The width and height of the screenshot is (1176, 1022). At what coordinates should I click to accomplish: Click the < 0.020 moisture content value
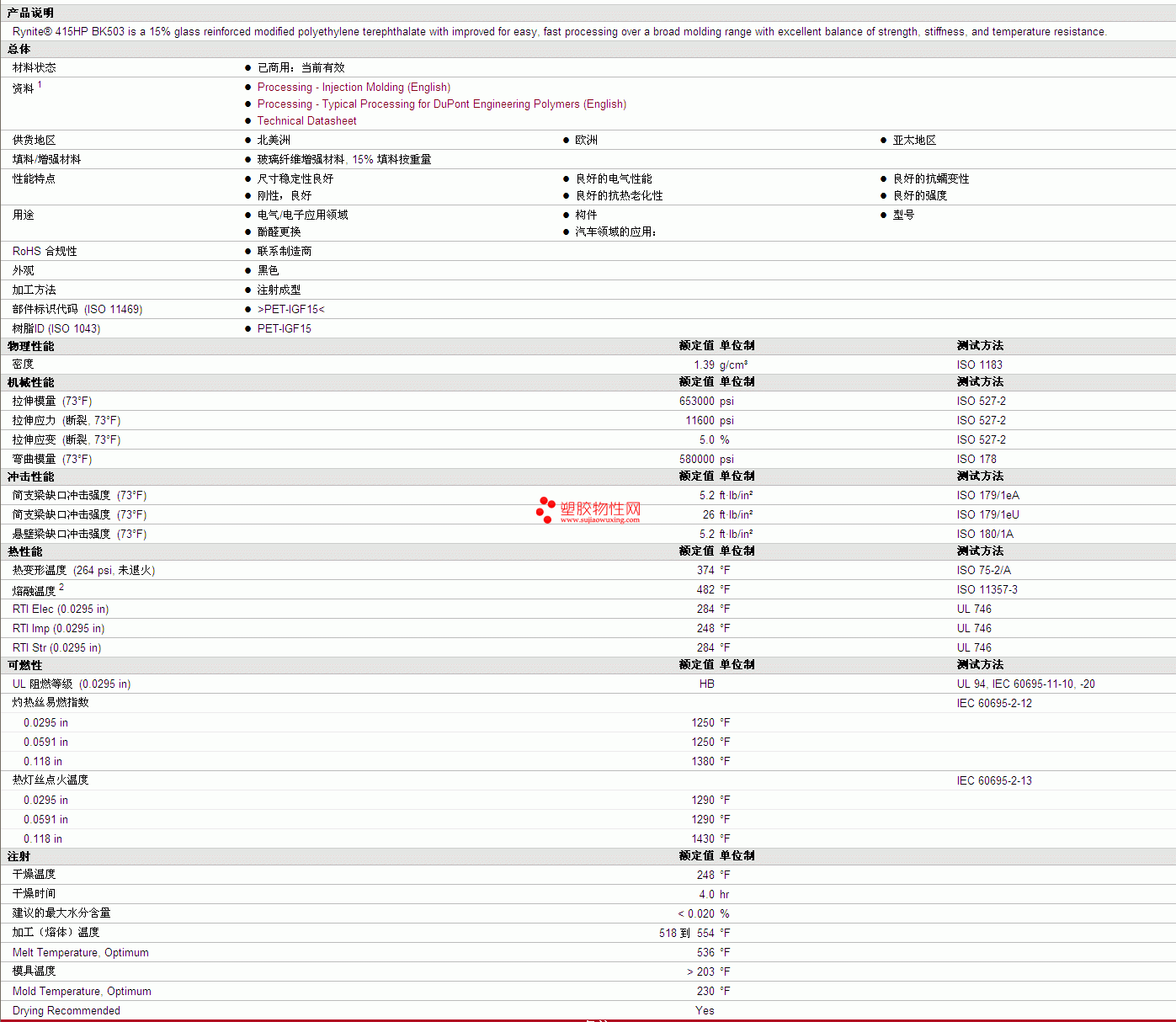pyautogui.click(x=696, y=914)
